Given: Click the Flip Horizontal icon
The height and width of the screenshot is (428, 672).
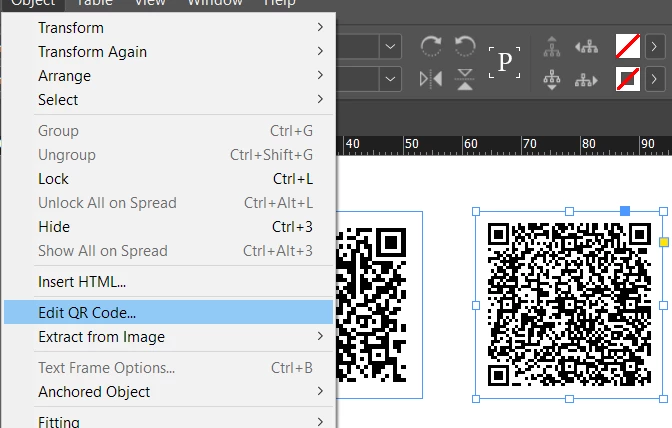Looking at the screenshot, I should click(431, 79).
